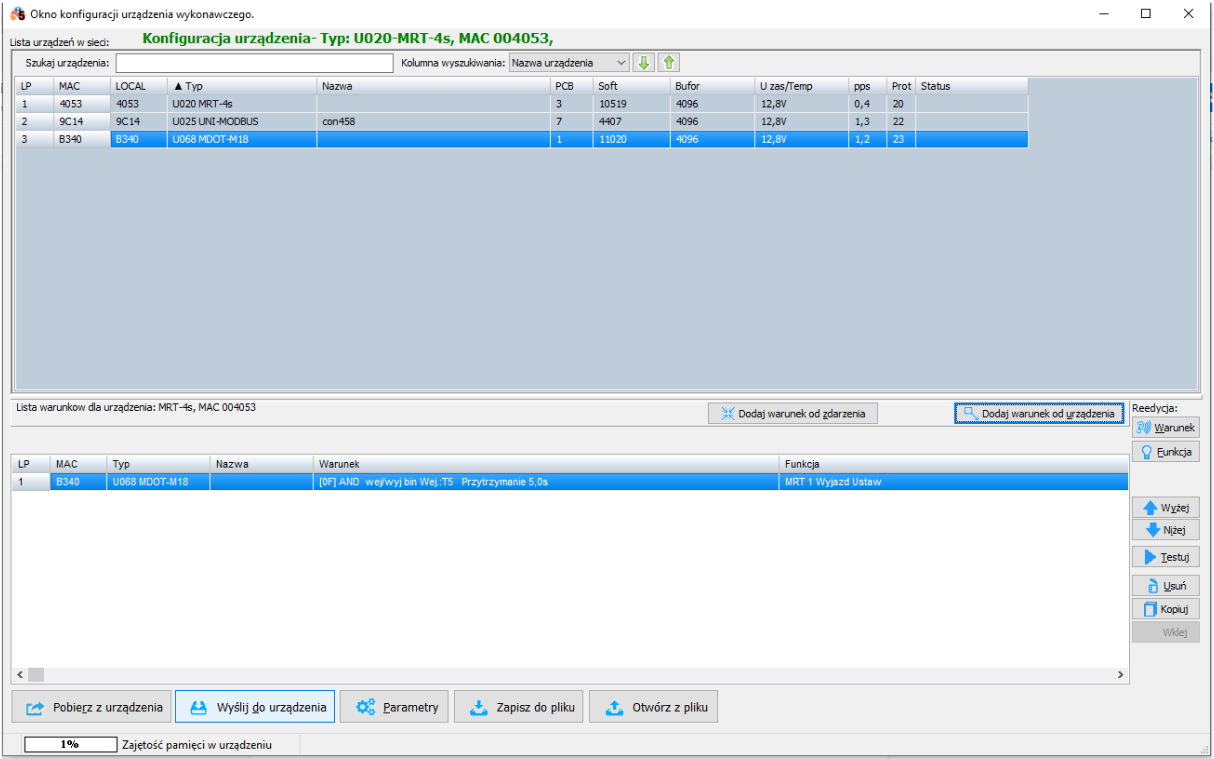Click the pps column header
The width and height of the screenshot is (1214, 759).
tap(868, 86)
